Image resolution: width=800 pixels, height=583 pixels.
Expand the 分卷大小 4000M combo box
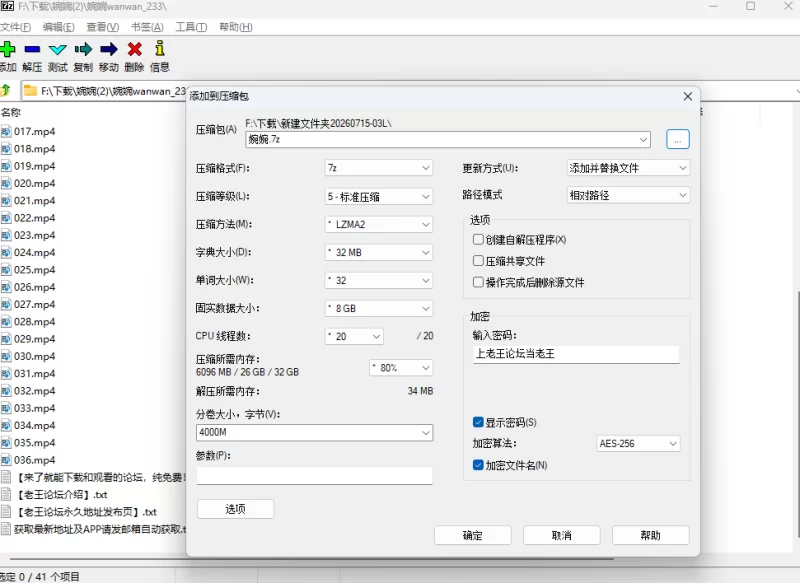pyautogui.click(x=426, y=433)
